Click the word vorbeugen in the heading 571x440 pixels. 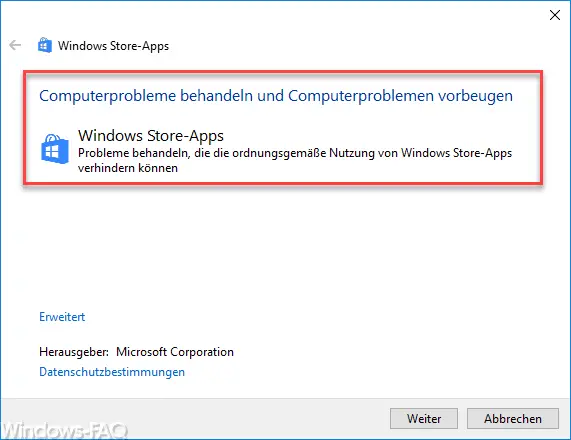coord(475,96)
